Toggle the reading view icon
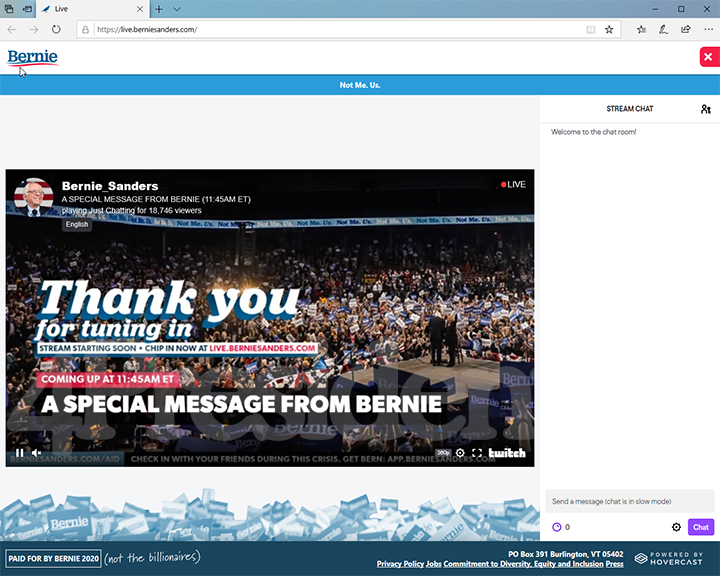This screenshot has height=576, width=720. 591,29
